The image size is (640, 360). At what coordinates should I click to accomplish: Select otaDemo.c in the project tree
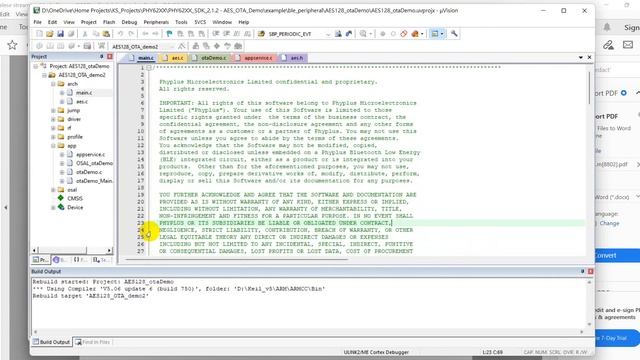coord(89,172)
